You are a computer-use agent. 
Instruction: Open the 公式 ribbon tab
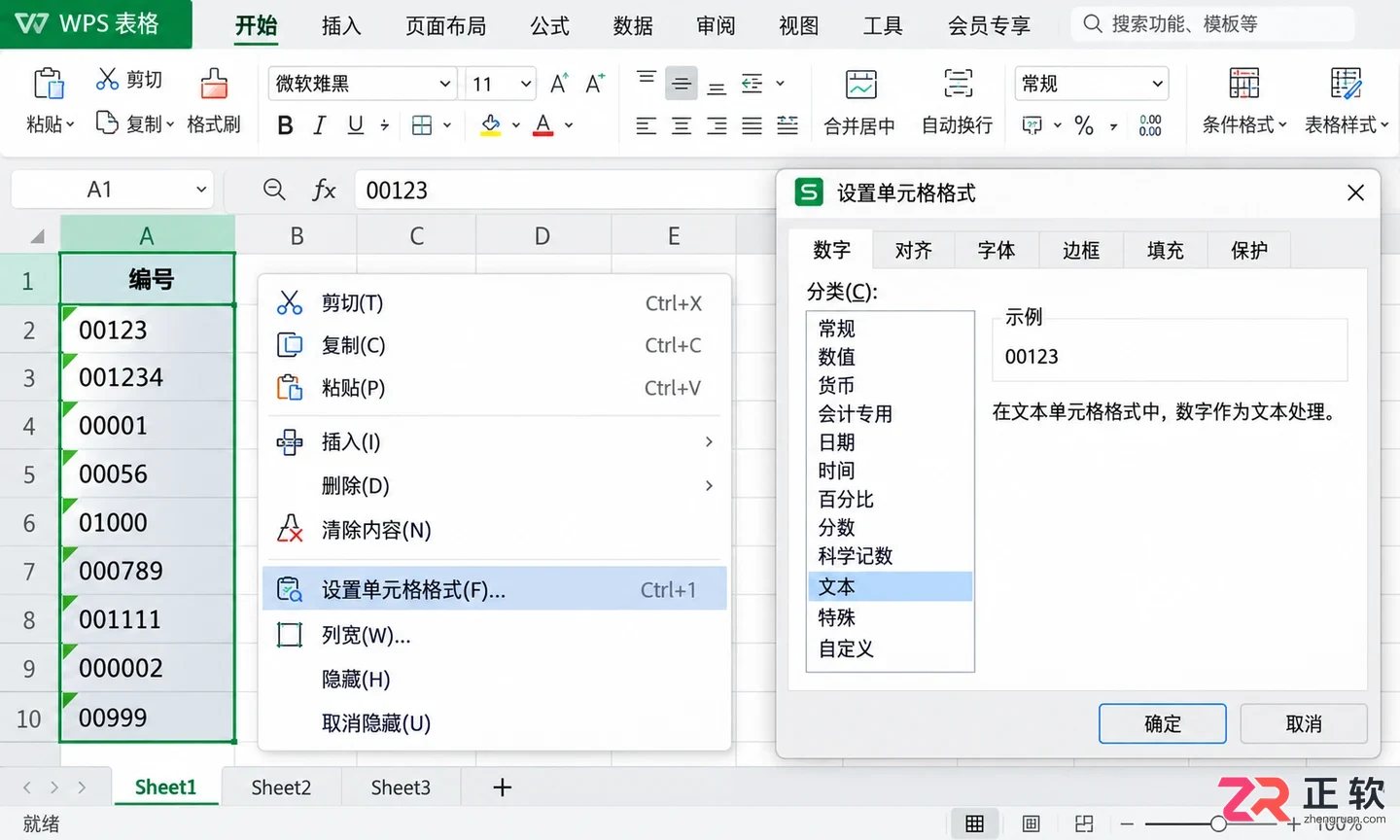[549, 25]
